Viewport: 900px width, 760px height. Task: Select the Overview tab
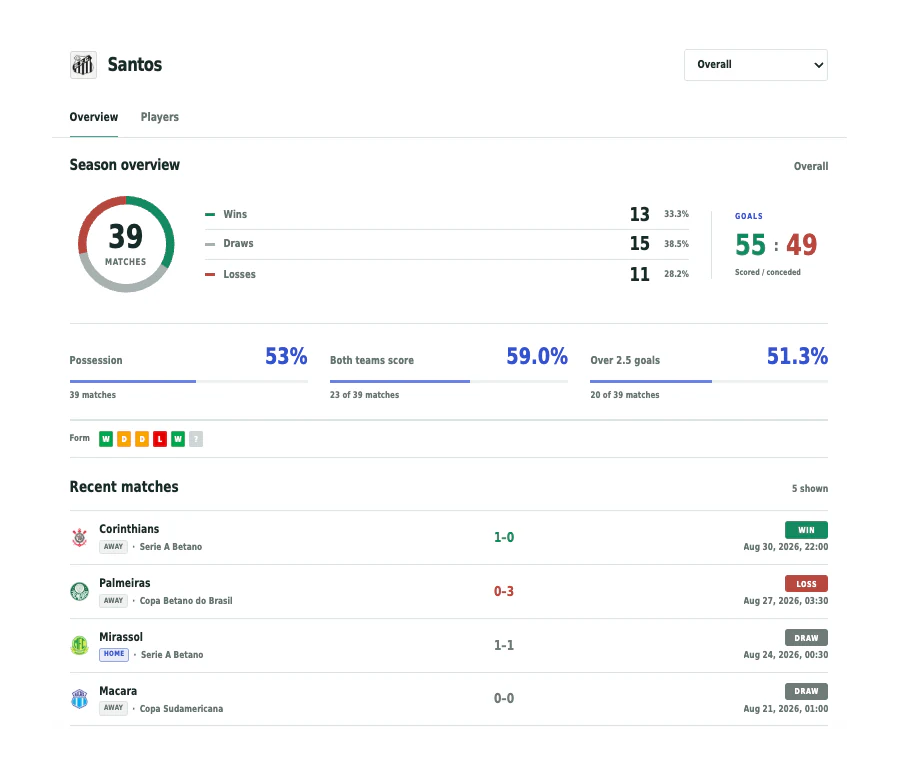pyautogui.click(x=94, y=117)
